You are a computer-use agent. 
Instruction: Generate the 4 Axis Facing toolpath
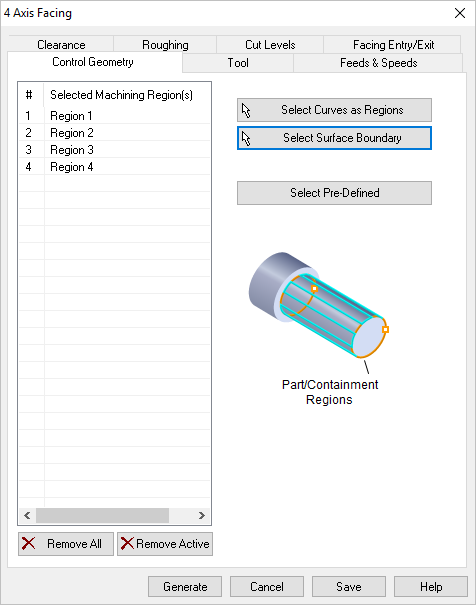(x=185, y=587)
